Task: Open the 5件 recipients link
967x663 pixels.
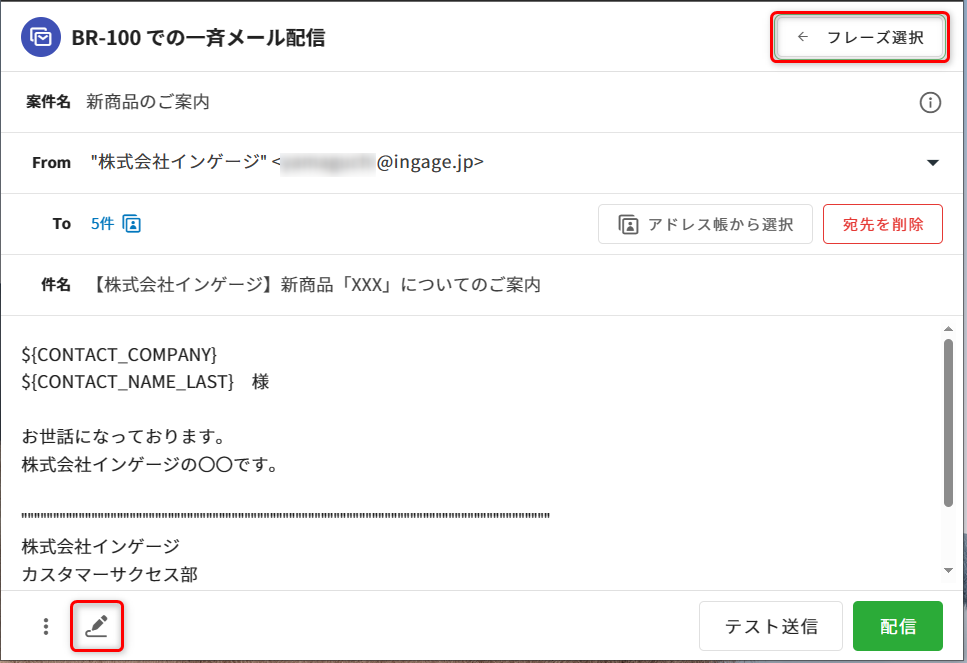Action: point(102,224)
